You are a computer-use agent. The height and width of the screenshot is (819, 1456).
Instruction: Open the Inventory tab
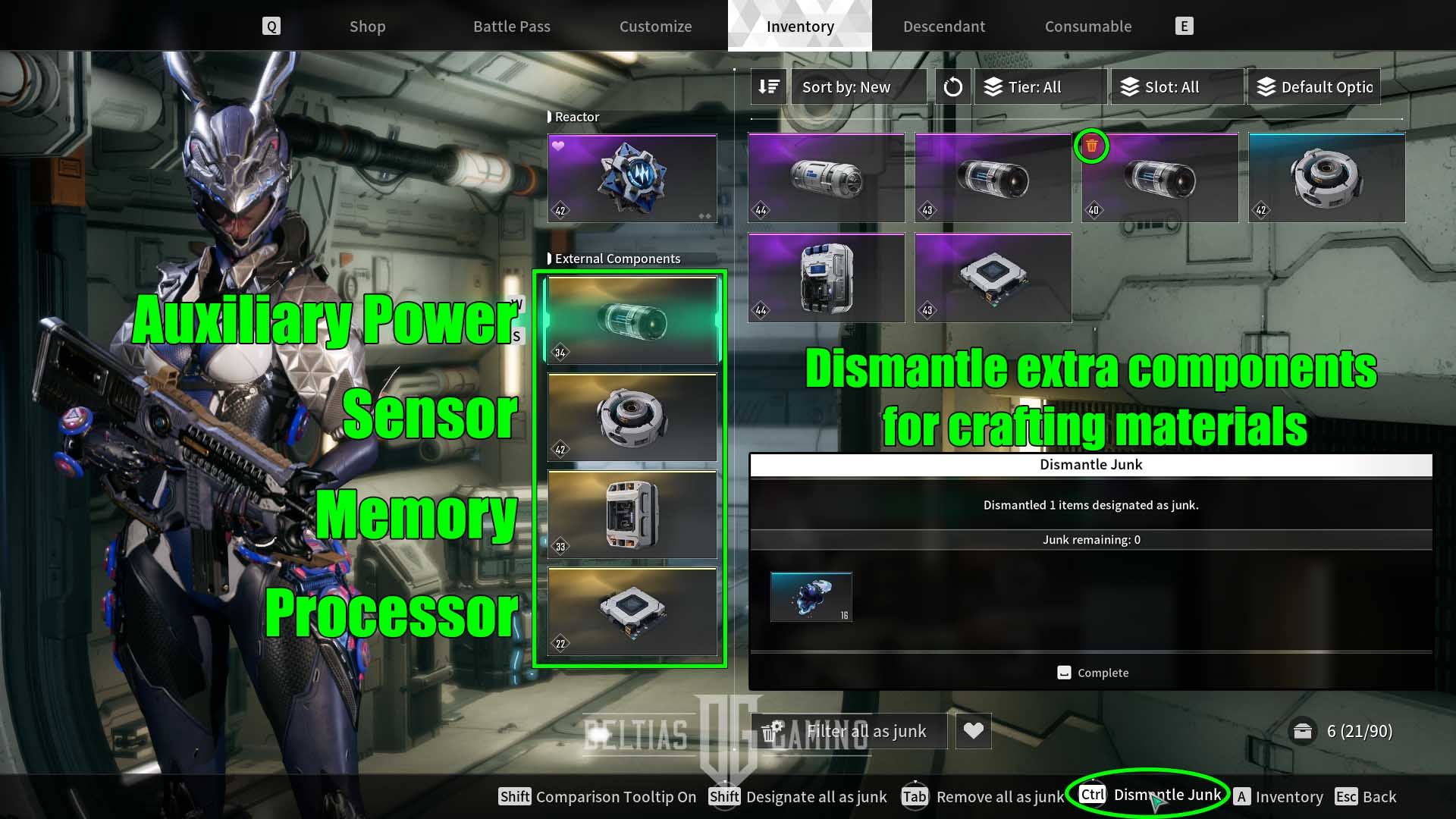pyautogui.click(x=800, y=26)
